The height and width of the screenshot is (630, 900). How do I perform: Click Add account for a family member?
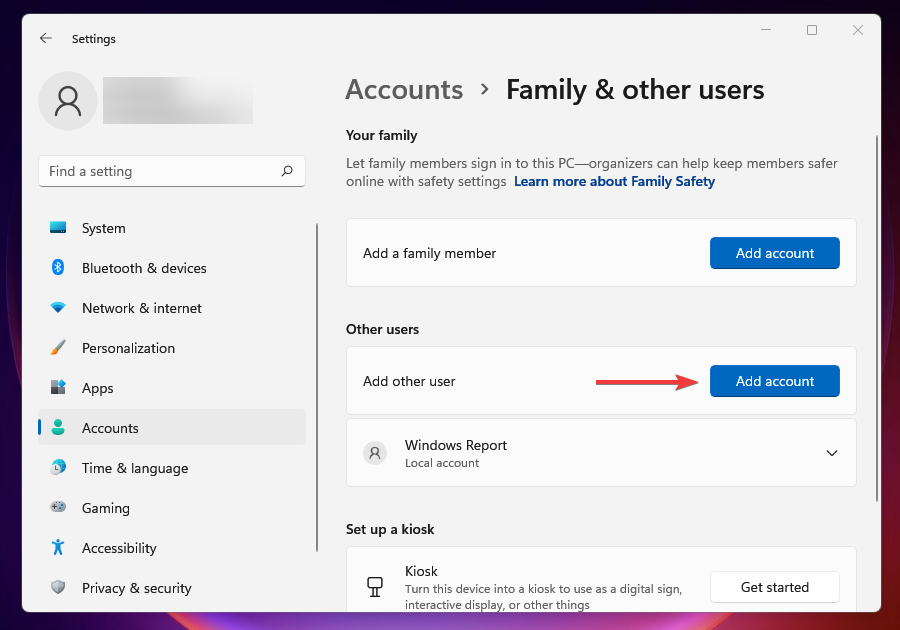coord(774,253)
